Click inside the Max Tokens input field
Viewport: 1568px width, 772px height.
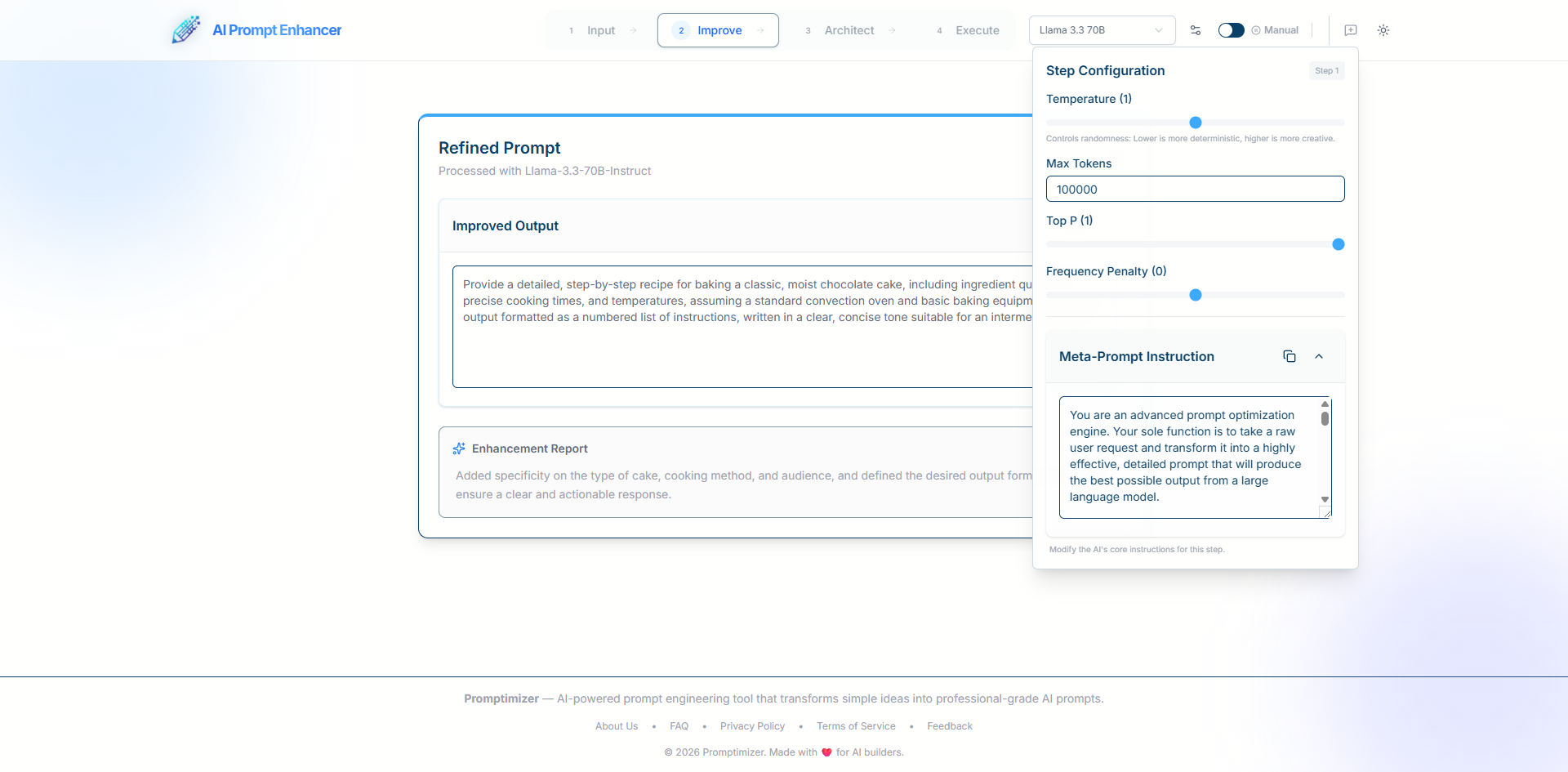tap(1195, 189)
